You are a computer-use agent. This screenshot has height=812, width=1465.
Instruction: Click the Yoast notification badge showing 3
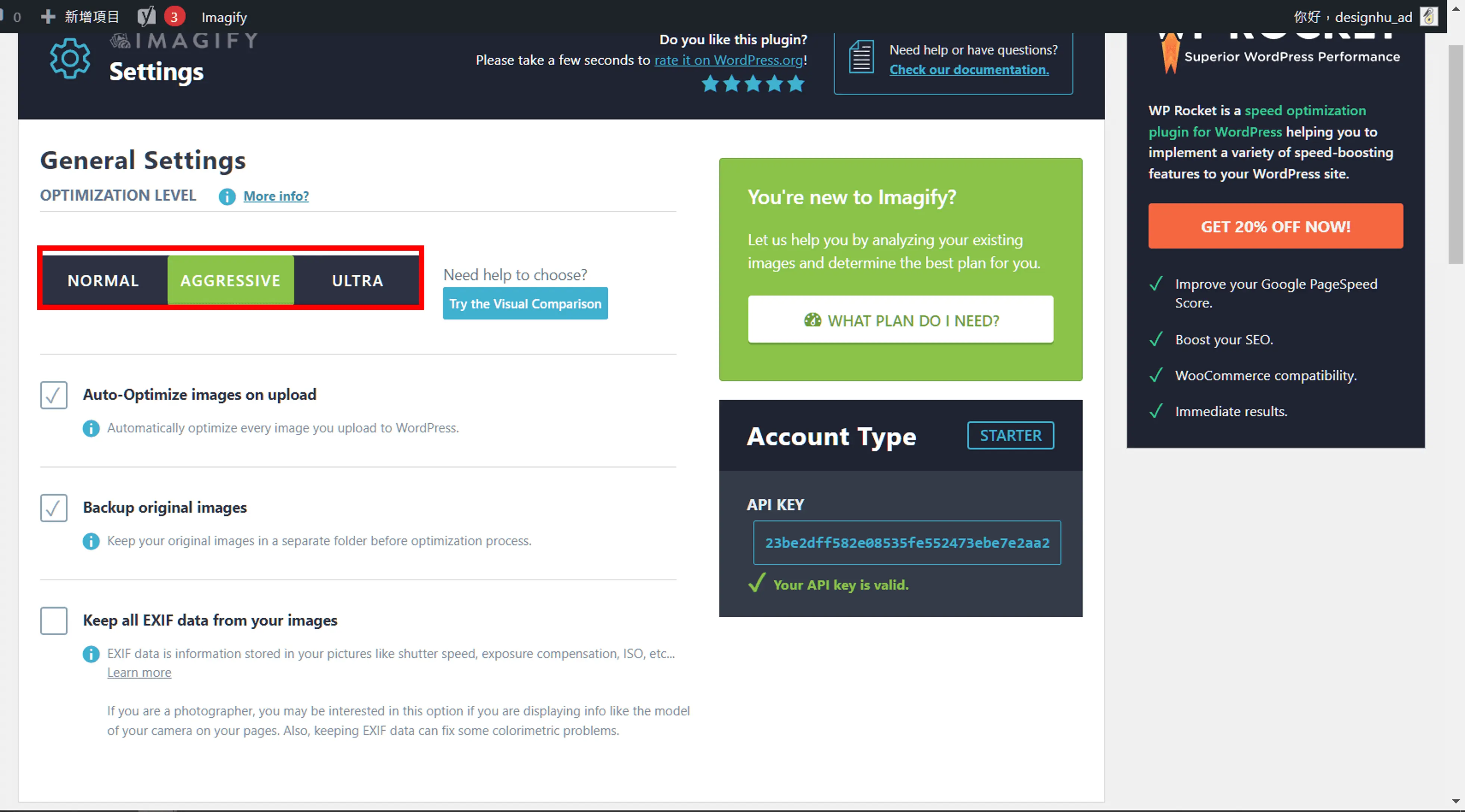coord(175,16)
